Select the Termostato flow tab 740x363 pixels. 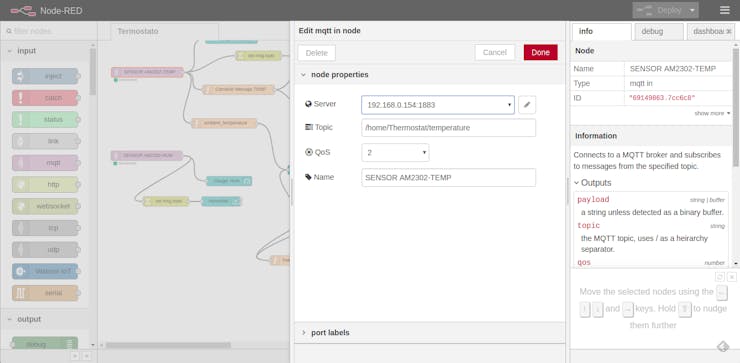164,31
